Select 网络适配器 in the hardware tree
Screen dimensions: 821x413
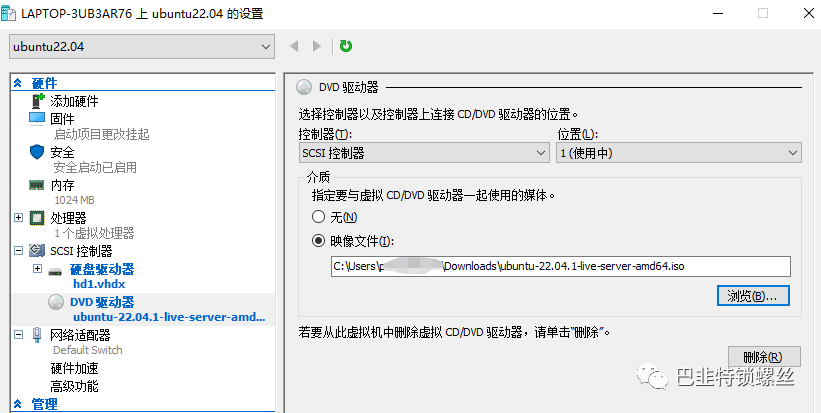click(x=80, y=335)
